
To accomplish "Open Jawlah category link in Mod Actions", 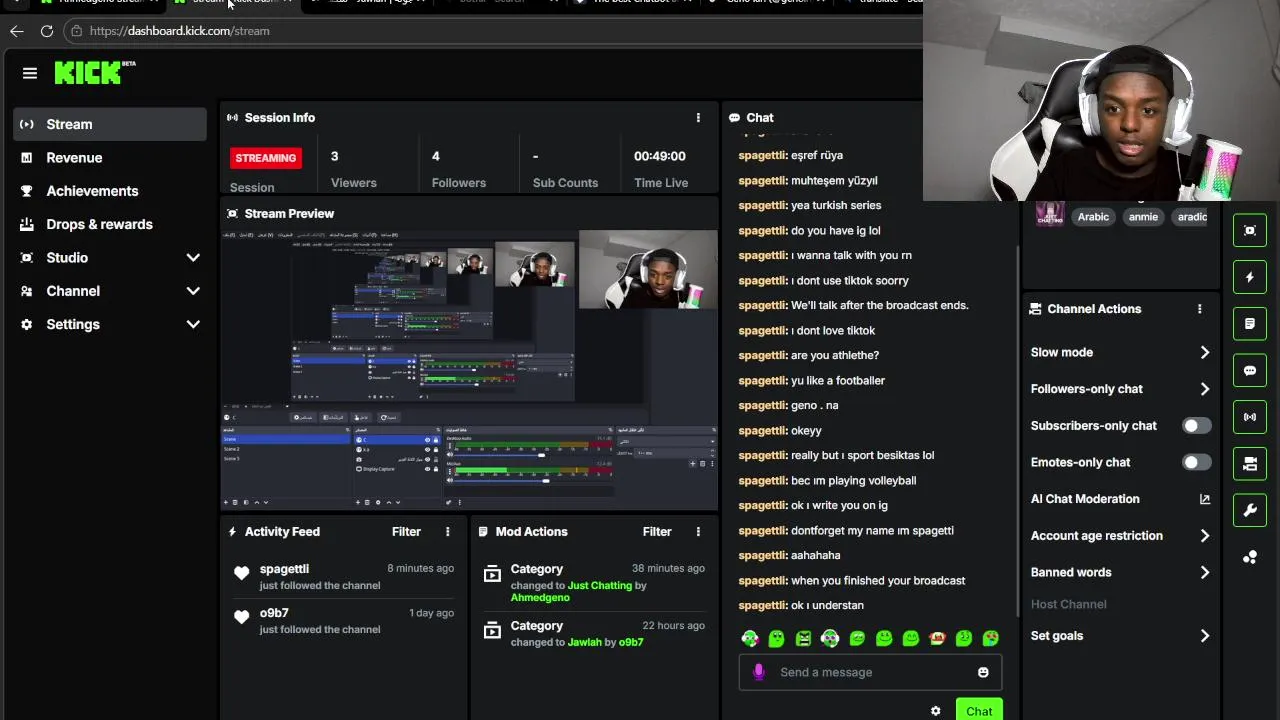I will 585,643.
